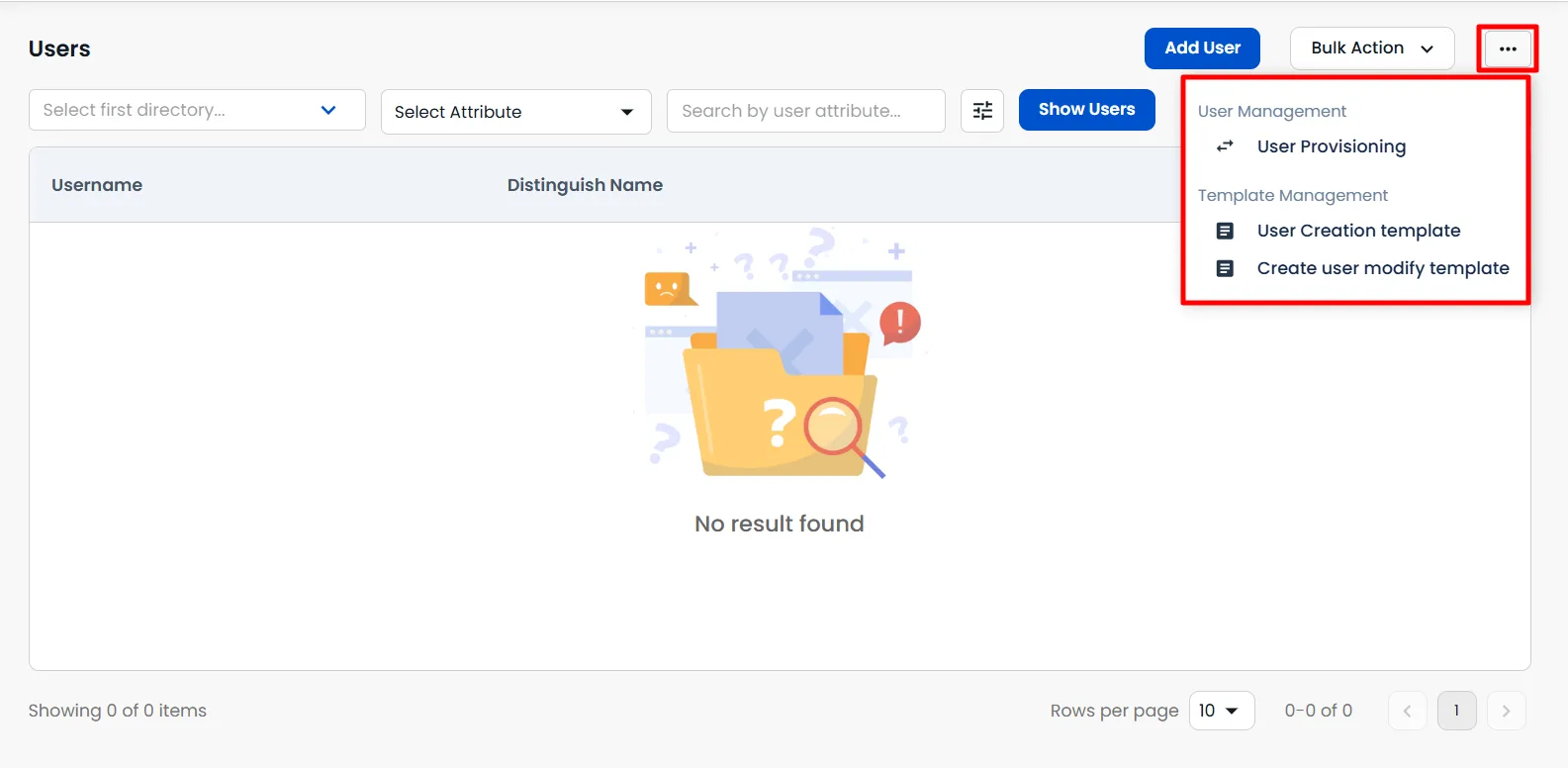Go to the previous page arrow
1568x768 pixels.
coord(1408,711)
